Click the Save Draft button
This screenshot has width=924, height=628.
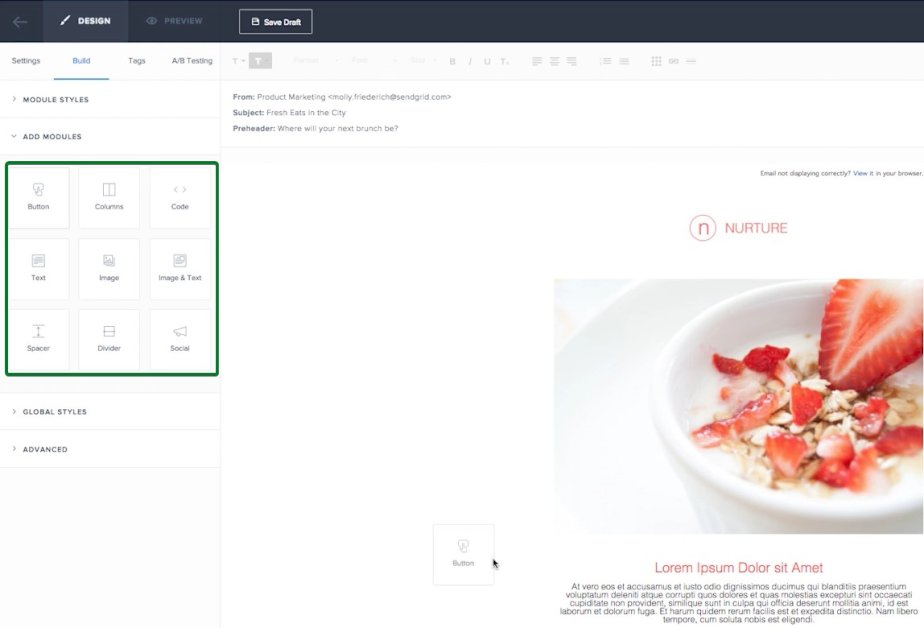coord(276,22)
